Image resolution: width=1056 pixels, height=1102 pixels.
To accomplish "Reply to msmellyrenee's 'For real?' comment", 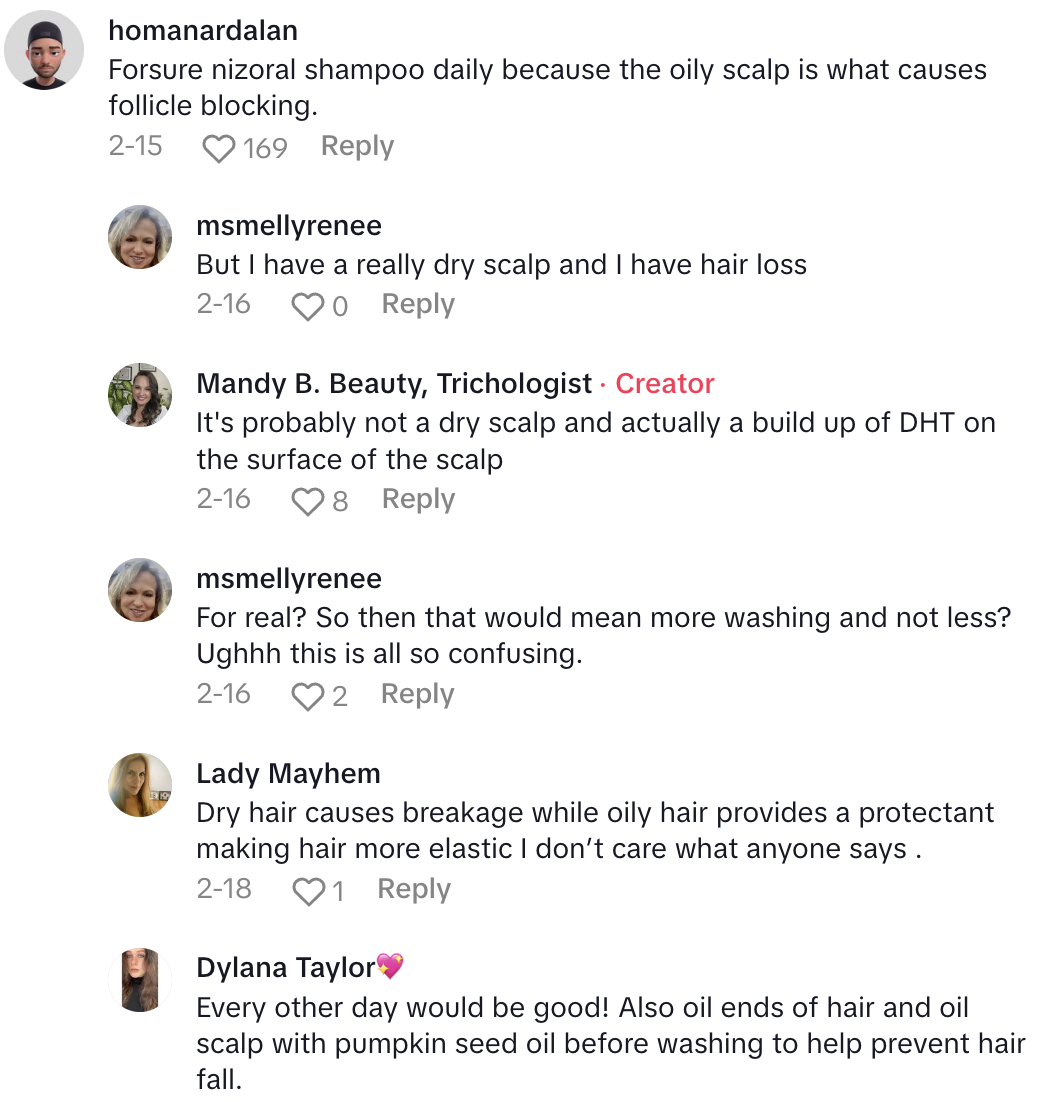I will 417,694.
